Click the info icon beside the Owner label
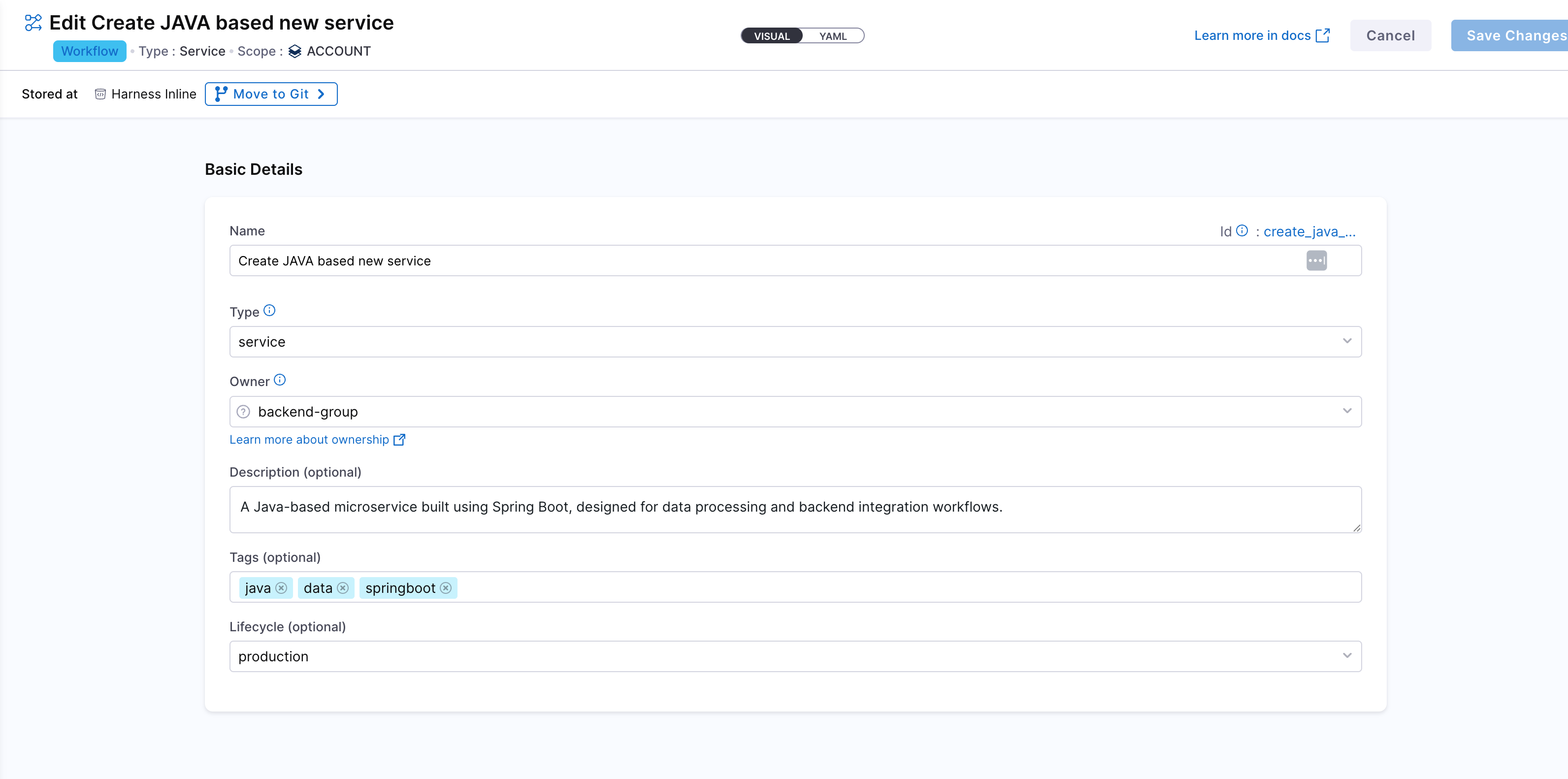Image resolution: width=1568 pixels, height=779 pixels. point(279,380)
